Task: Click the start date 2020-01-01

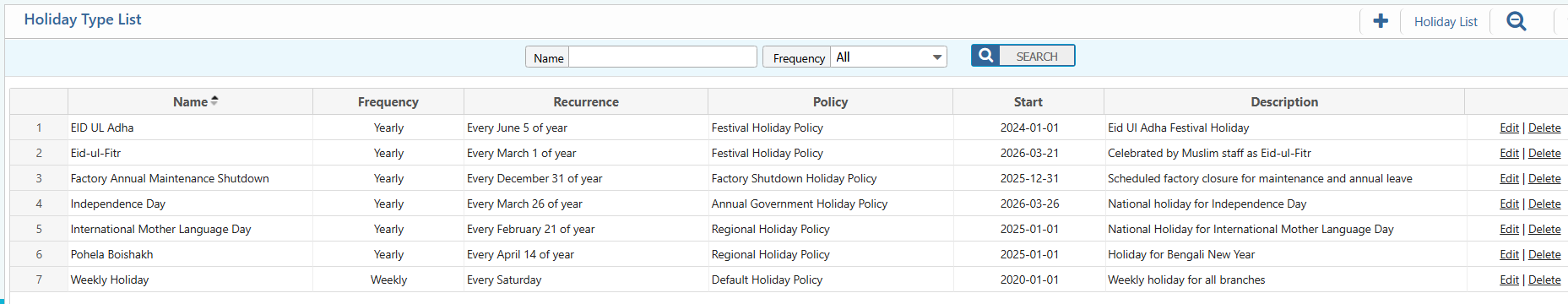Action: (x=1028, y=280)
